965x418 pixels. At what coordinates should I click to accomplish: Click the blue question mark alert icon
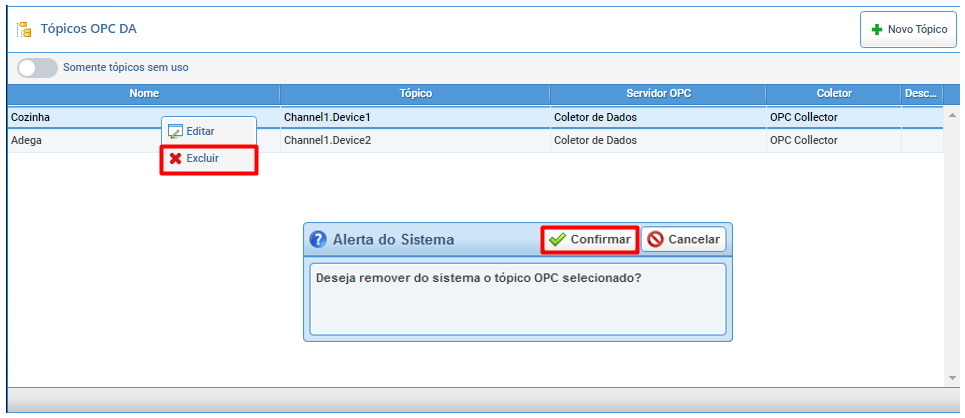point(318,239)
